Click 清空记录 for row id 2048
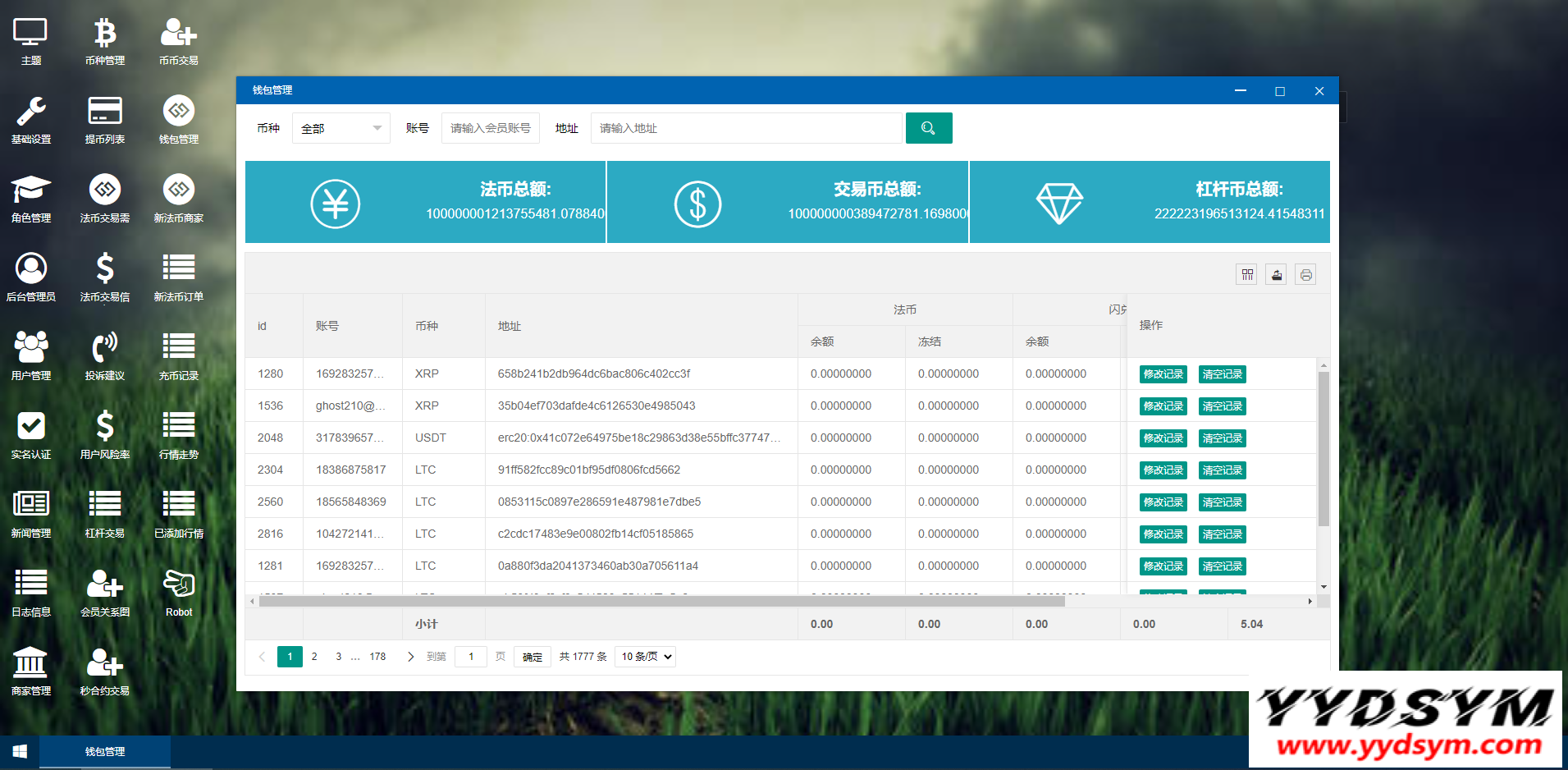This screenshot has width=1568, height=770. [x=1222, y=438]
